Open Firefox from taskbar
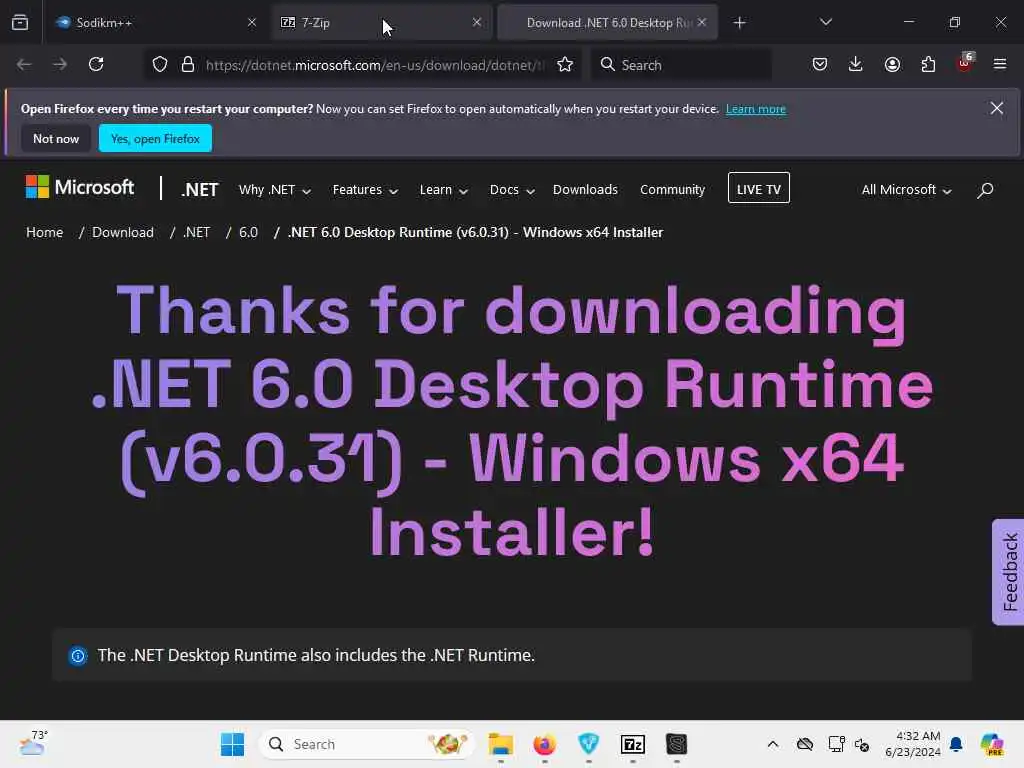The image size is (1024, 768). 545,744
